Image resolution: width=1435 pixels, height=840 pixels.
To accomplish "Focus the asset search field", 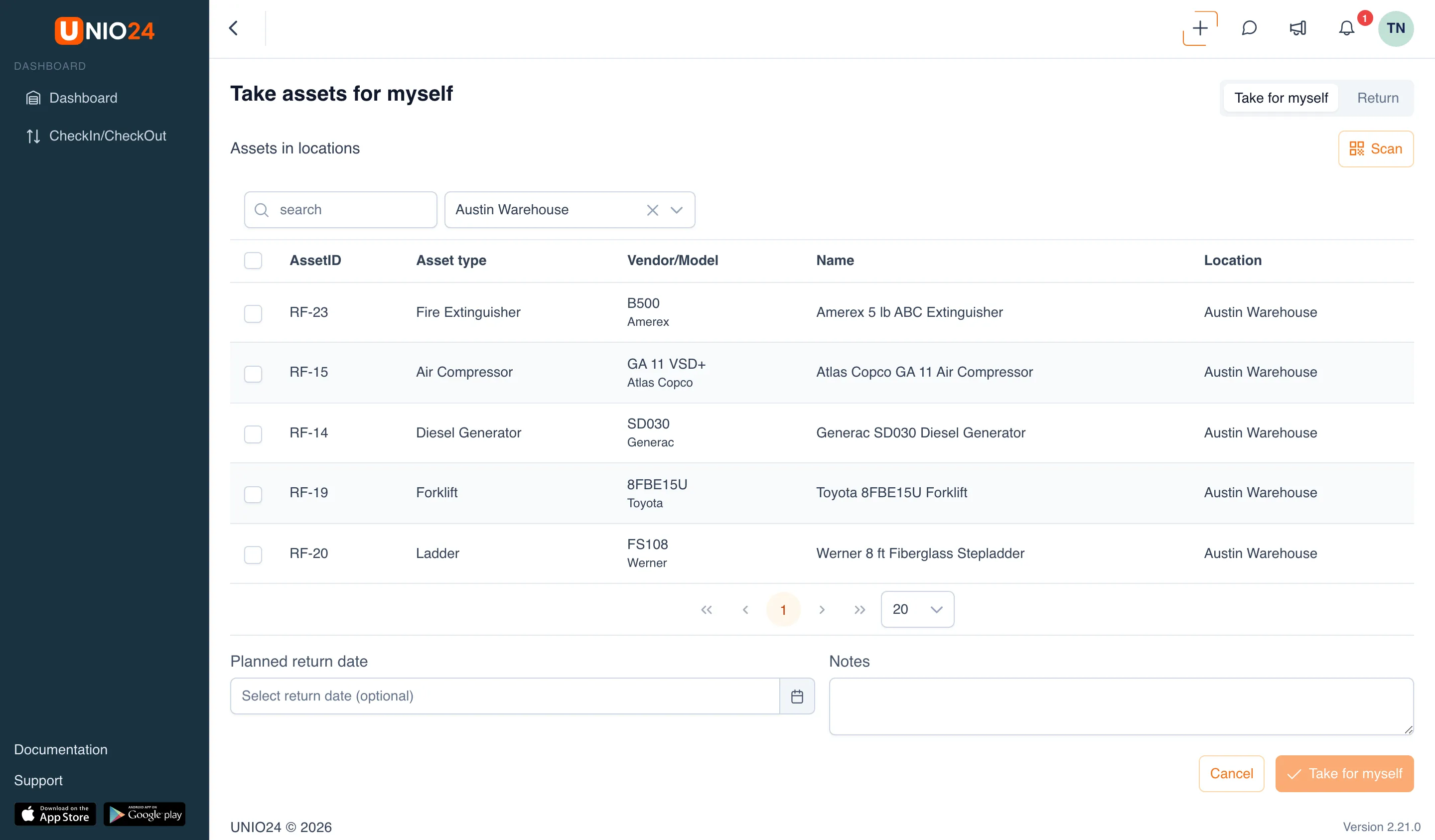I will tap(340, 210).
